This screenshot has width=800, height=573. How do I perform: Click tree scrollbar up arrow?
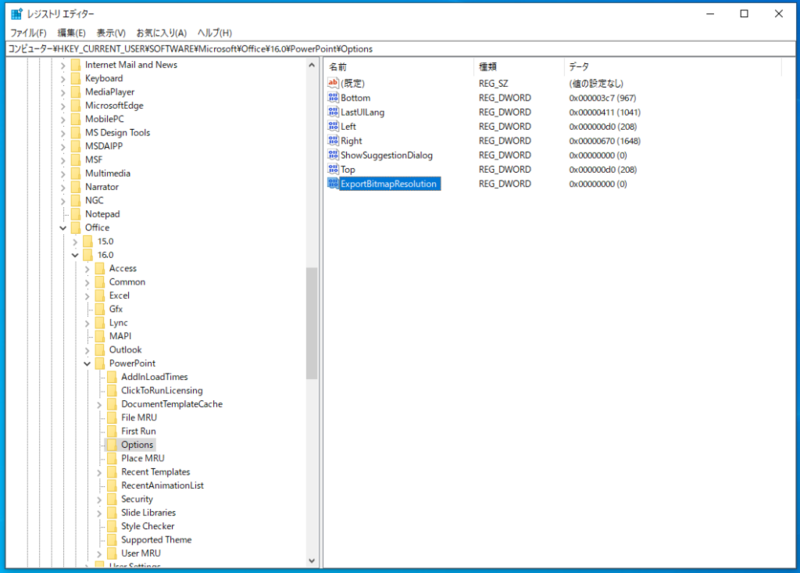click(x=312, y=65)
